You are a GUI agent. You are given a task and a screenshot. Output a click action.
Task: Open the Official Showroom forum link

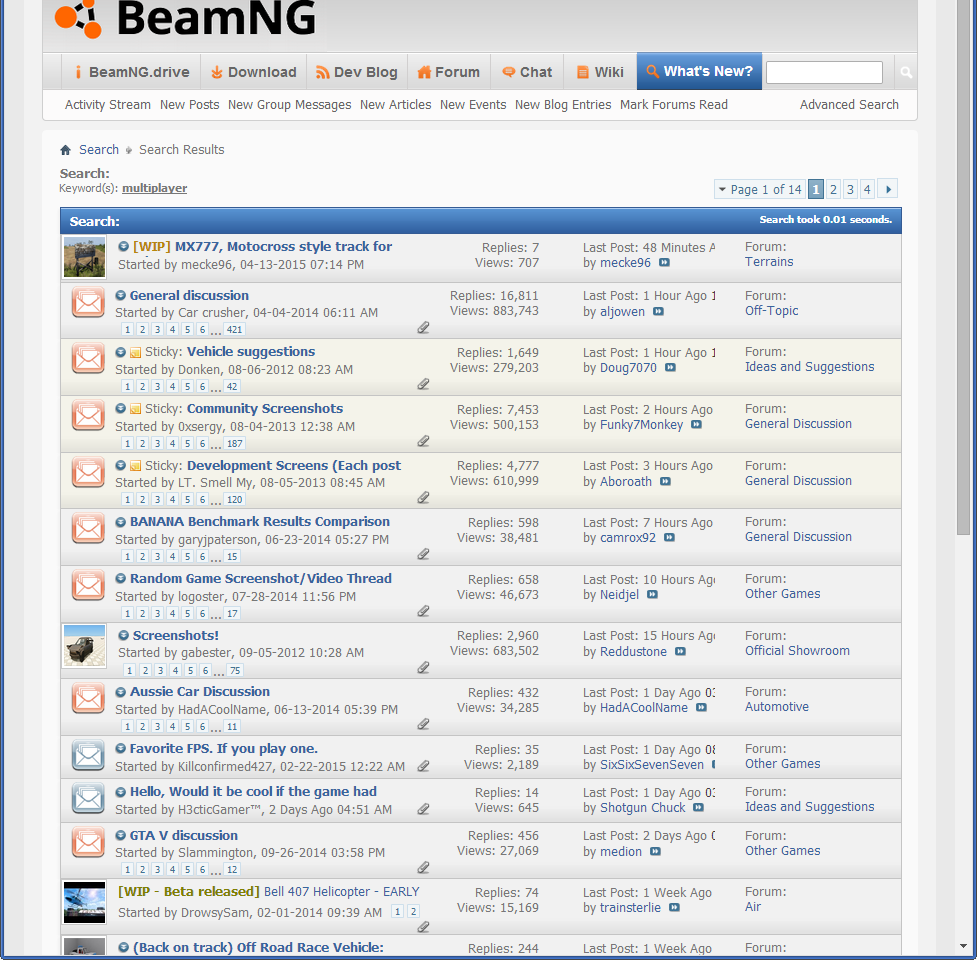797,650
